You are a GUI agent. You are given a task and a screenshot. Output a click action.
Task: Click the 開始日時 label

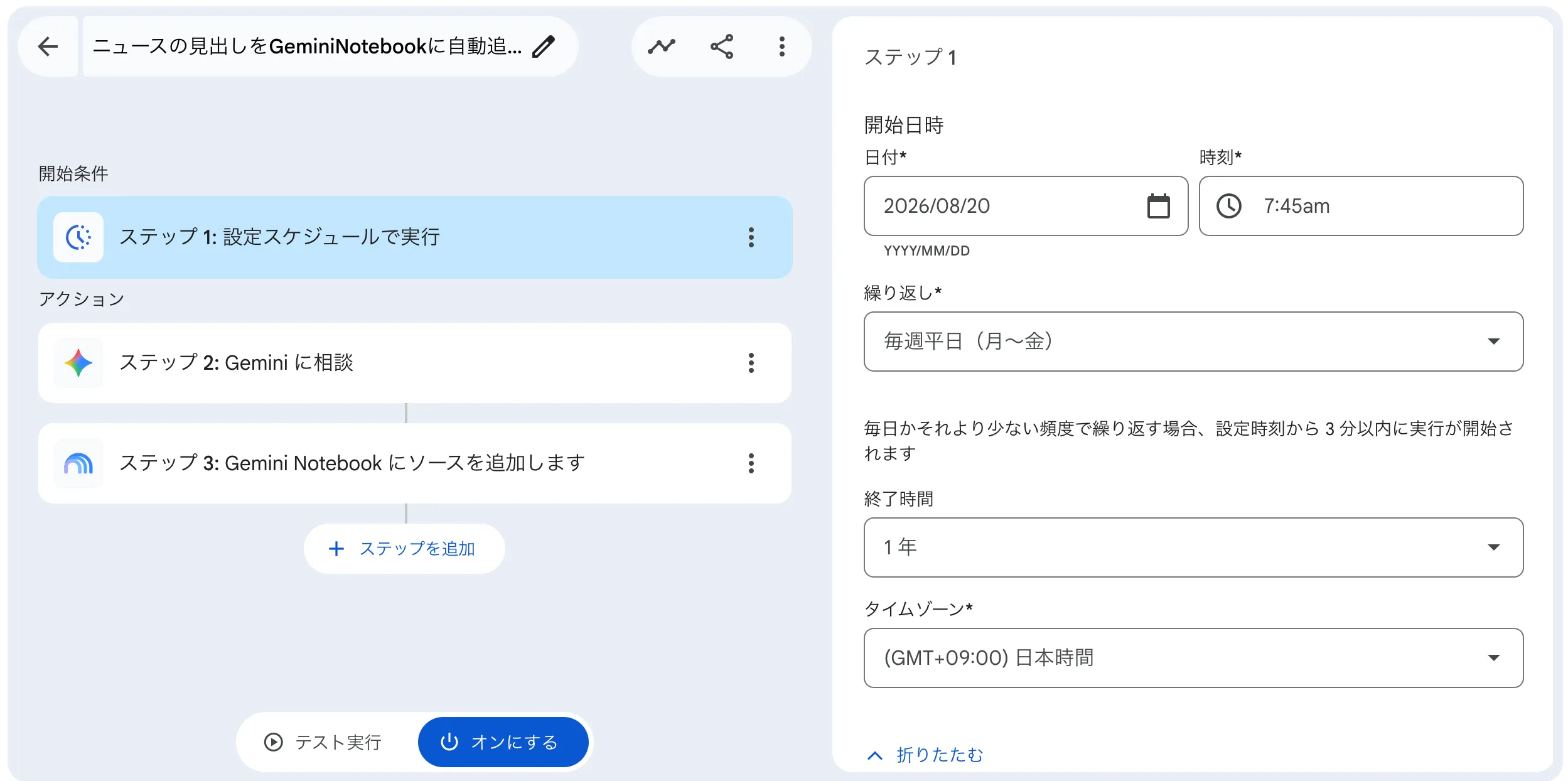click(904, 125)
